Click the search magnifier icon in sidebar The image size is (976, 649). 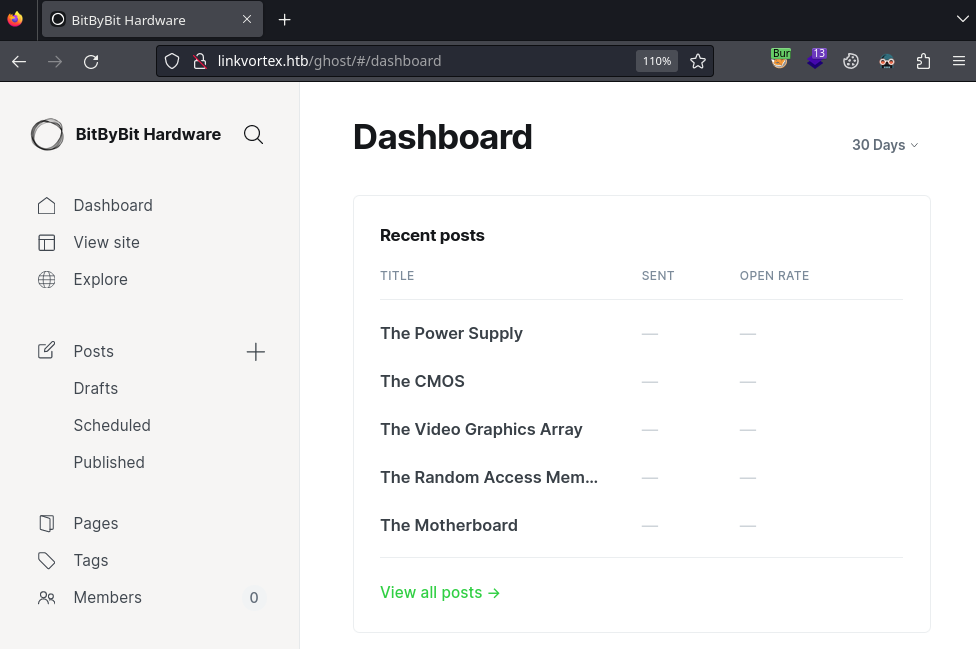[x=253, y=135]
